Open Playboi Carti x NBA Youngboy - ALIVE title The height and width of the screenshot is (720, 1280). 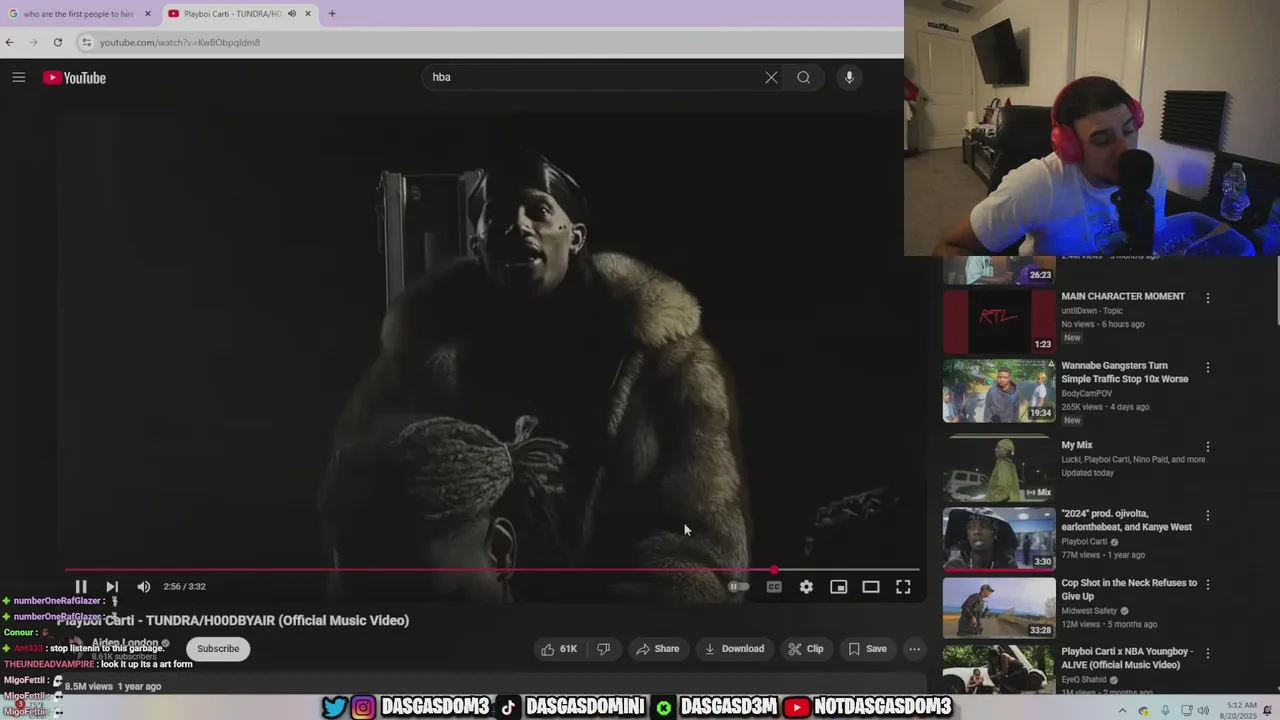1128,658
